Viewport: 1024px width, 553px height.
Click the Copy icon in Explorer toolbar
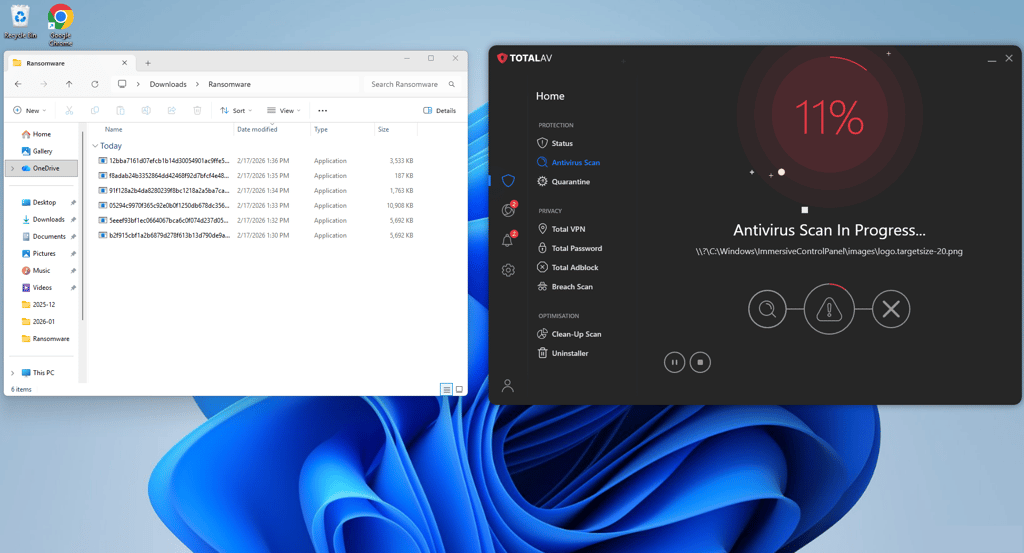click(x=95, y=110)
